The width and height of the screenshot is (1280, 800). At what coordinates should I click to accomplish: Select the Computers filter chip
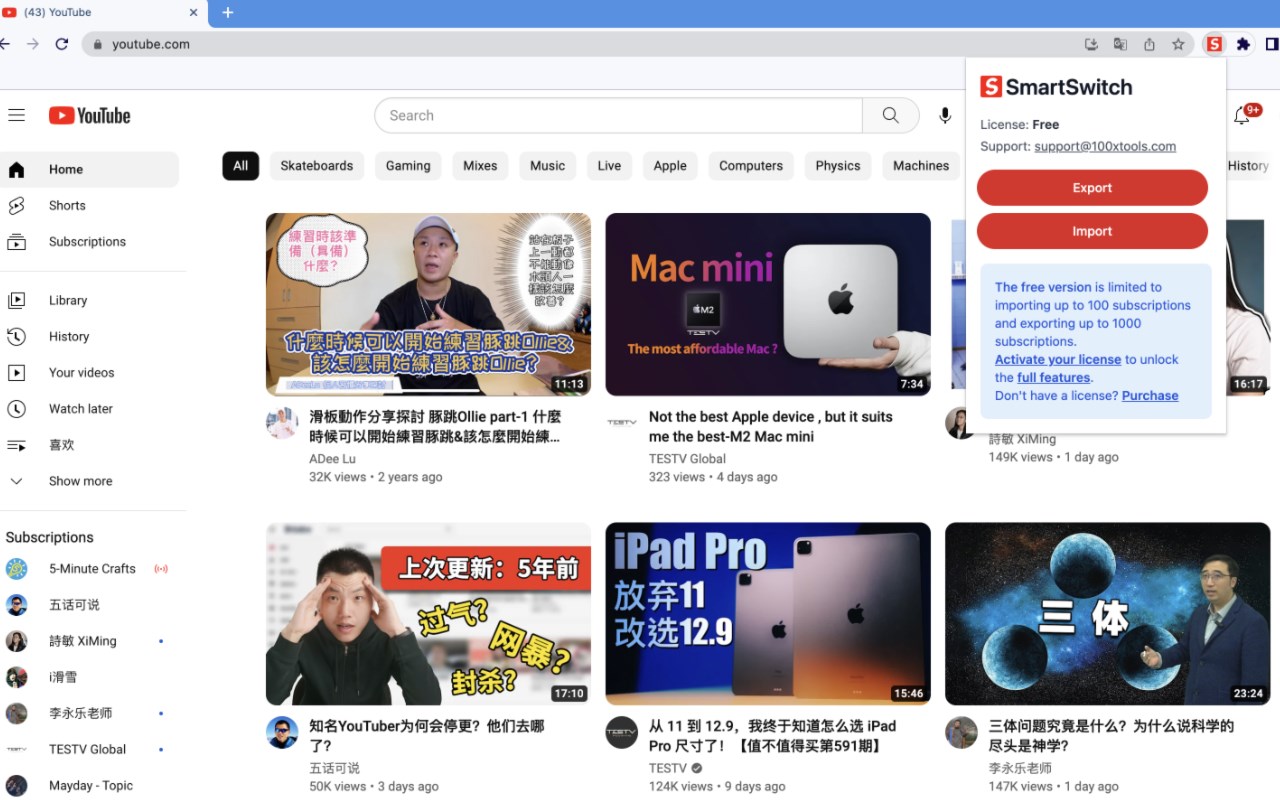click(x=751, y=166)
